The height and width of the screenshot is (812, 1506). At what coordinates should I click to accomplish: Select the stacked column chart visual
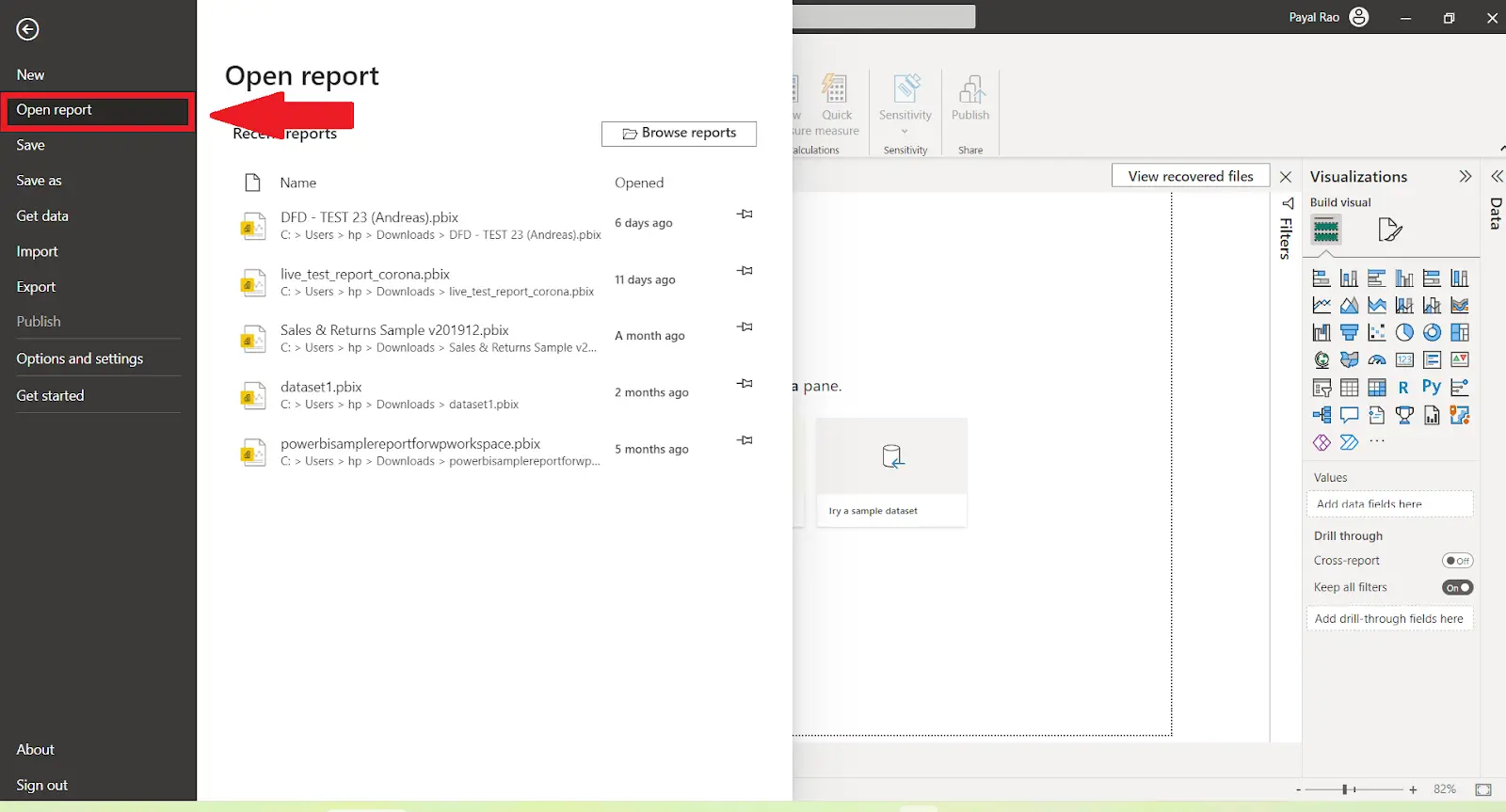[x=1349, y=279]
